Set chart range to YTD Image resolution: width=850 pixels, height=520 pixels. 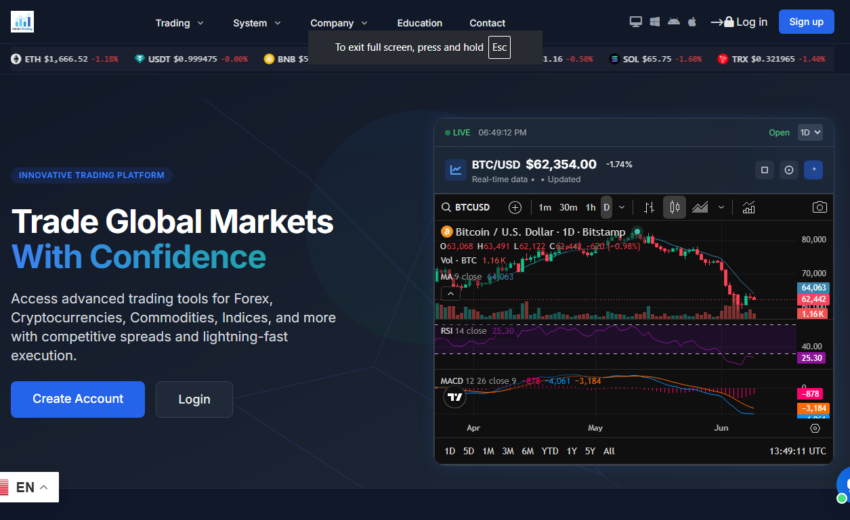550,451
